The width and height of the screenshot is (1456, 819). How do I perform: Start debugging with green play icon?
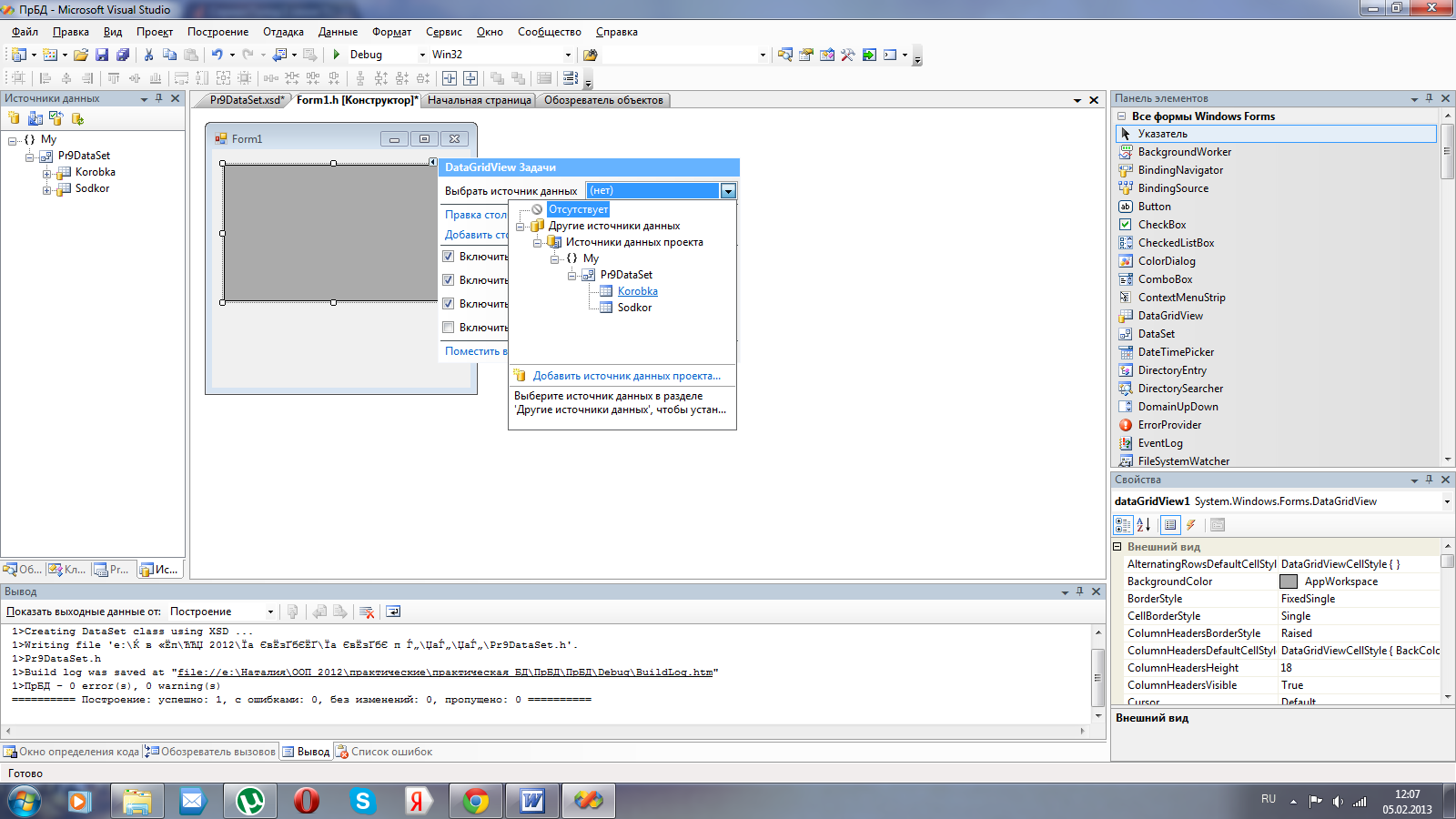click(x=337, y=55)
